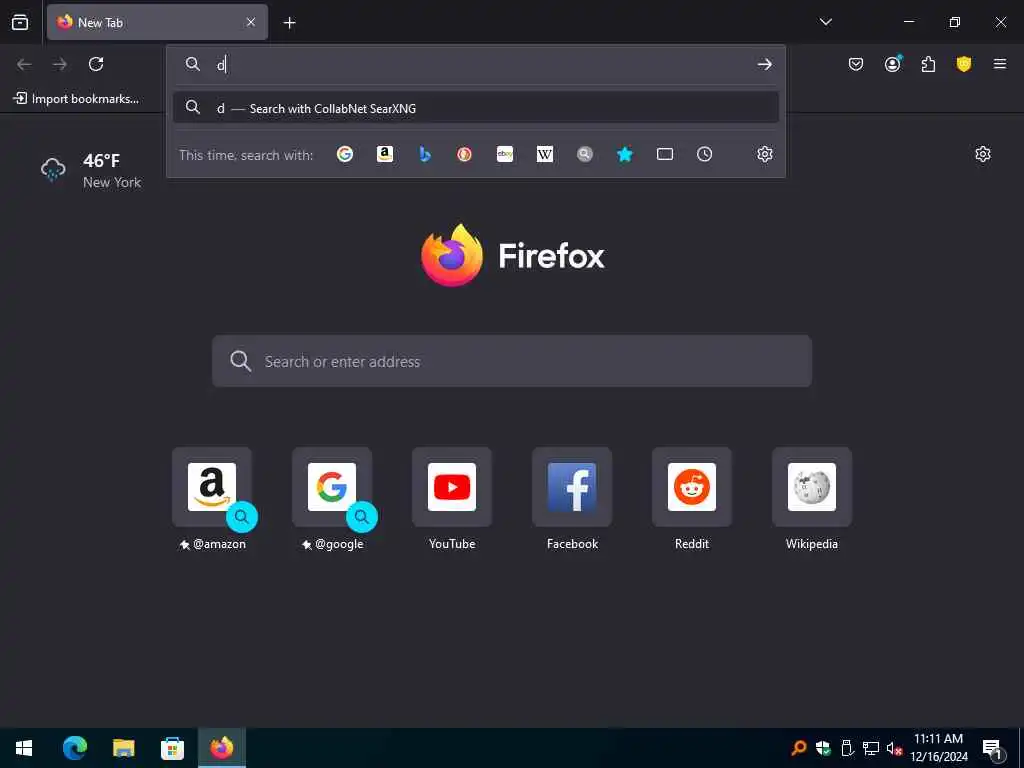Click the Firefox taskbar icon

click(x=222, y=748)
